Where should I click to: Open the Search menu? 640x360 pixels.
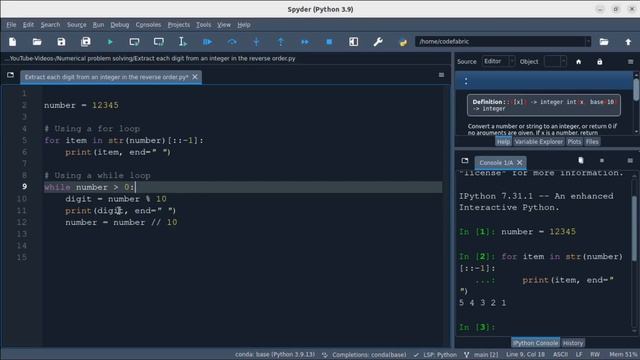pyautogui.click(x=50, y=25)
